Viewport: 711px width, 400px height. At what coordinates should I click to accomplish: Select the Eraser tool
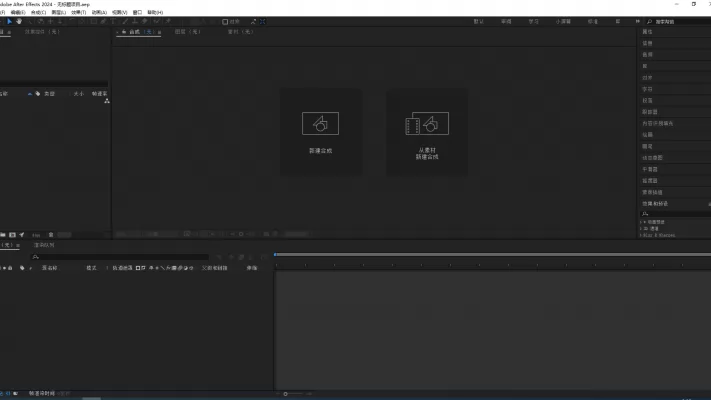click(x=145, y=21)
